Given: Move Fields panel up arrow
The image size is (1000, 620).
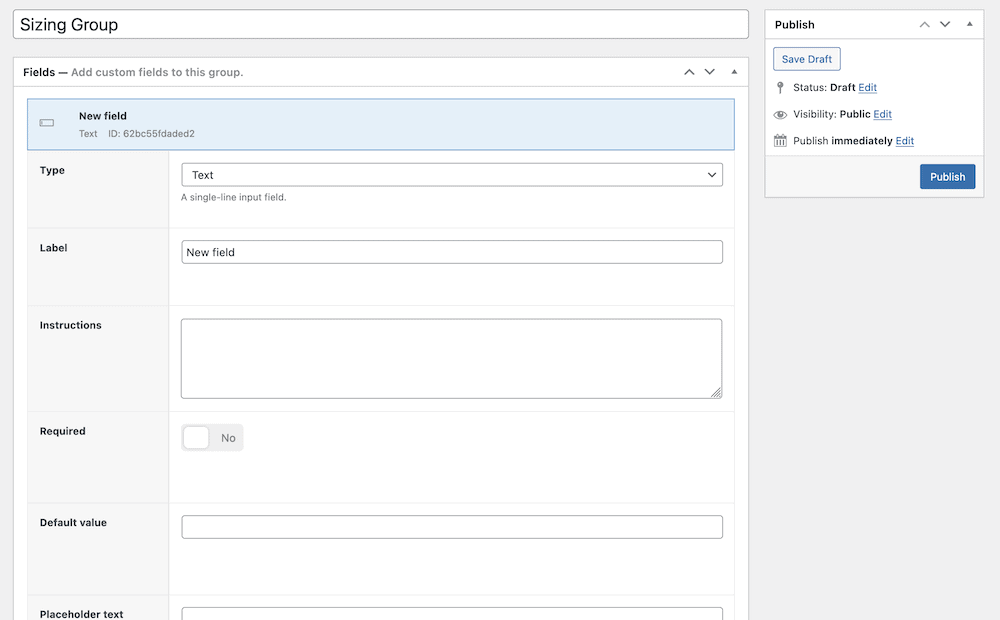Looking at the screenshot, I should [x=689, y=72].
